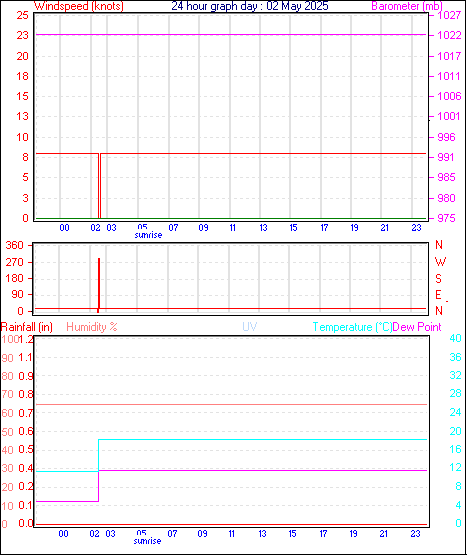Click 'sunrise' under the temperature graph axis
The image size is (467, 559).
pyautogui.click(x=147, y=541)
